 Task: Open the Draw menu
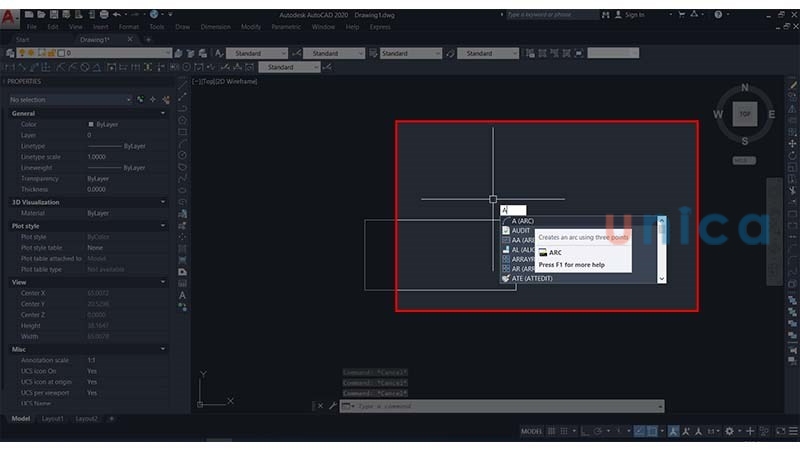click(x=182, y=27)
